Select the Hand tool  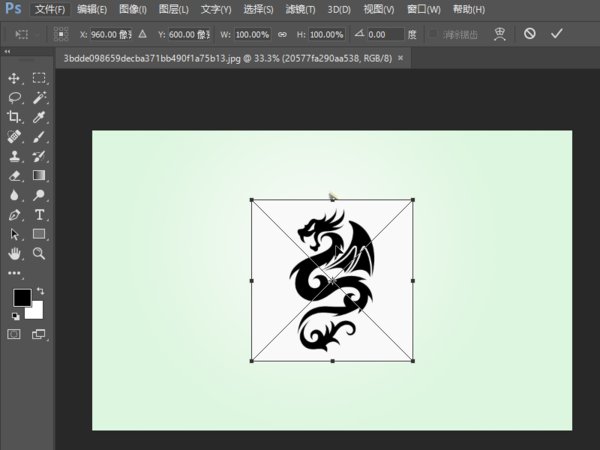tap(15, 253)
